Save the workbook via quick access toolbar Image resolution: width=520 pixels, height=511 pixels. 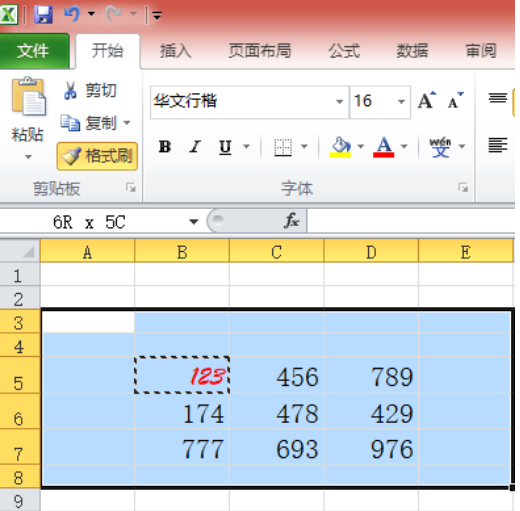pos(43,15)
